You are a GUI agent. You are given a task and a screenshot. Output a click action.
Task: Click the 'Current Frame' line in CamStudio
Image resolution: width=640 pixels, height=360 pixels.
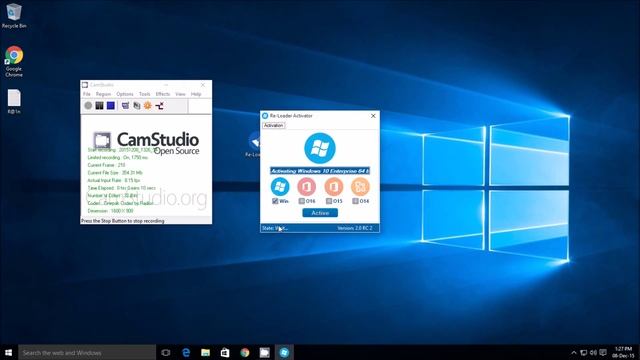[x=107, y=165]
